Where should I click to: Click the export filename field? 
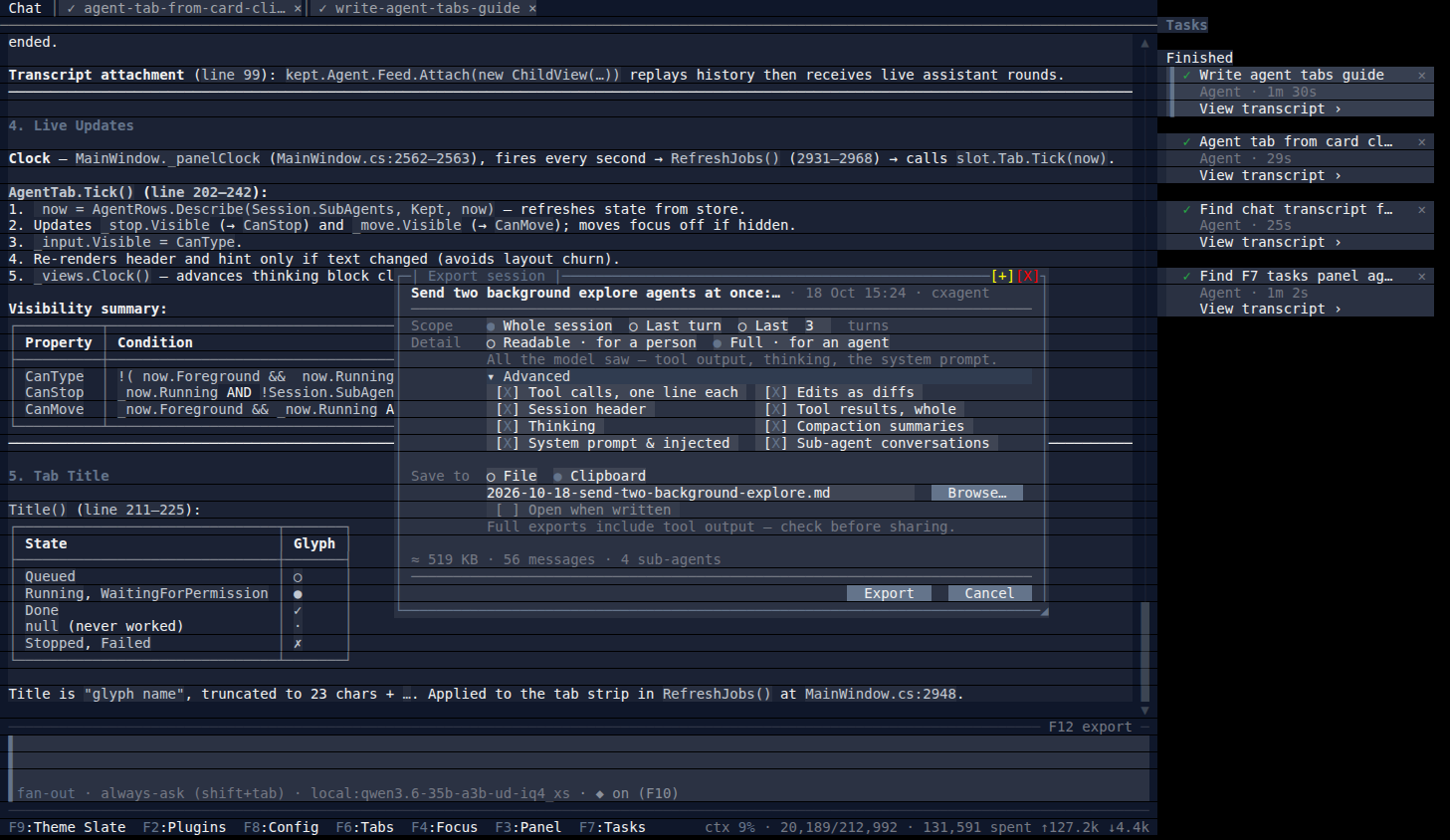pos(700,493)
